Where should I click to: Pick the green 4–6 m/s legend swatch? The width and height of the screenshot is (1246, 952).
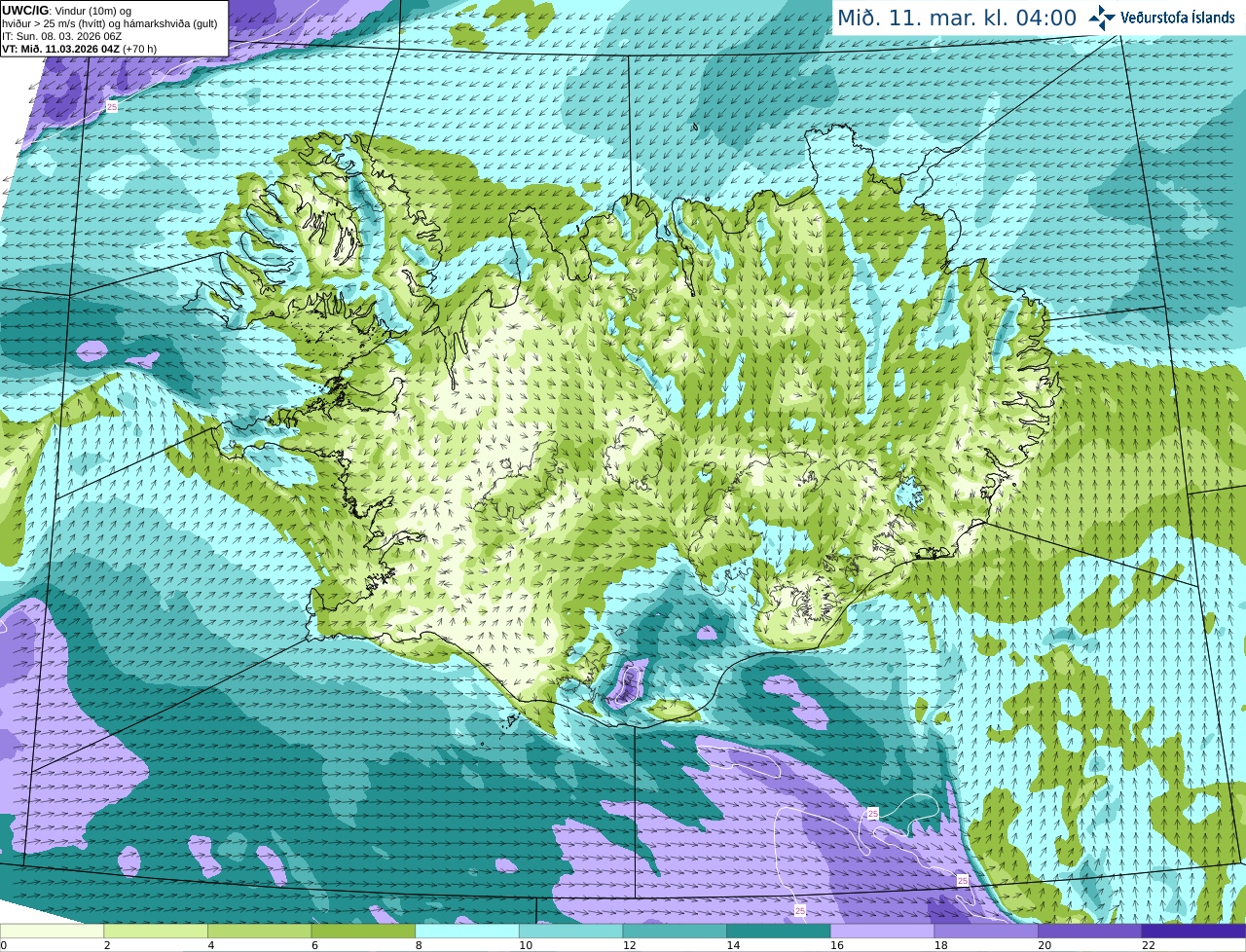tap(259, 931)
